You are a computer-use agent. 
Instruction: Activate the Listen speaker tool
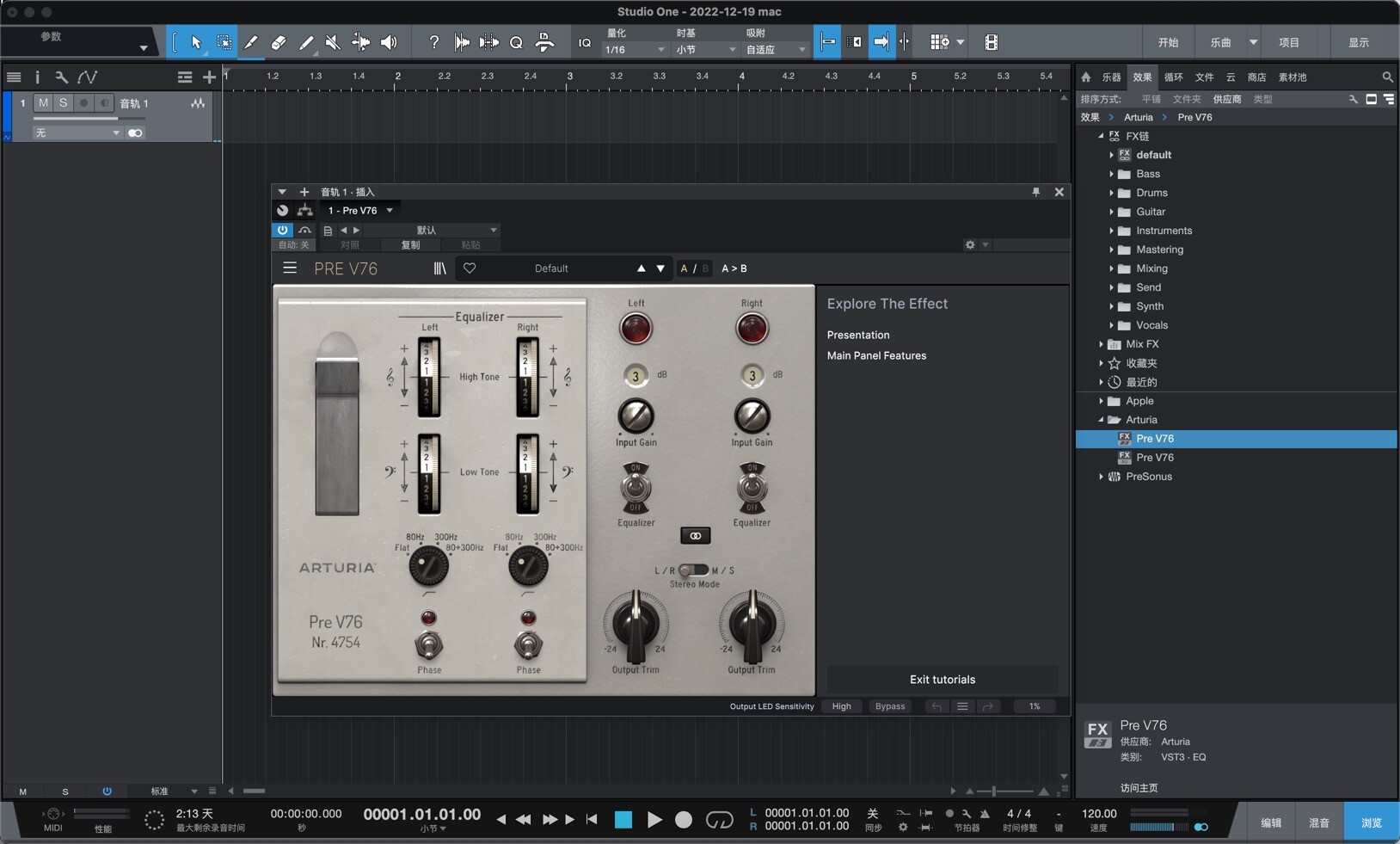389,42
